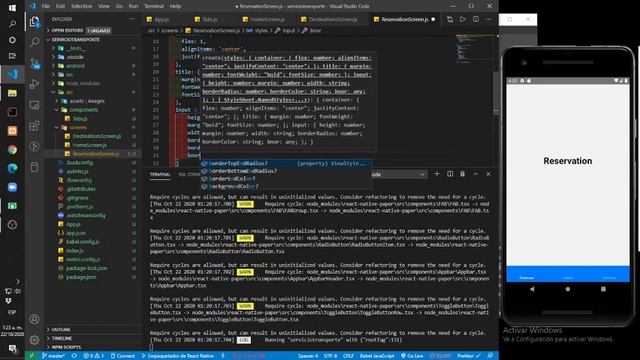640x360 pixels.
Task: Open the Run and Debug view
Action: coord(35,84)
